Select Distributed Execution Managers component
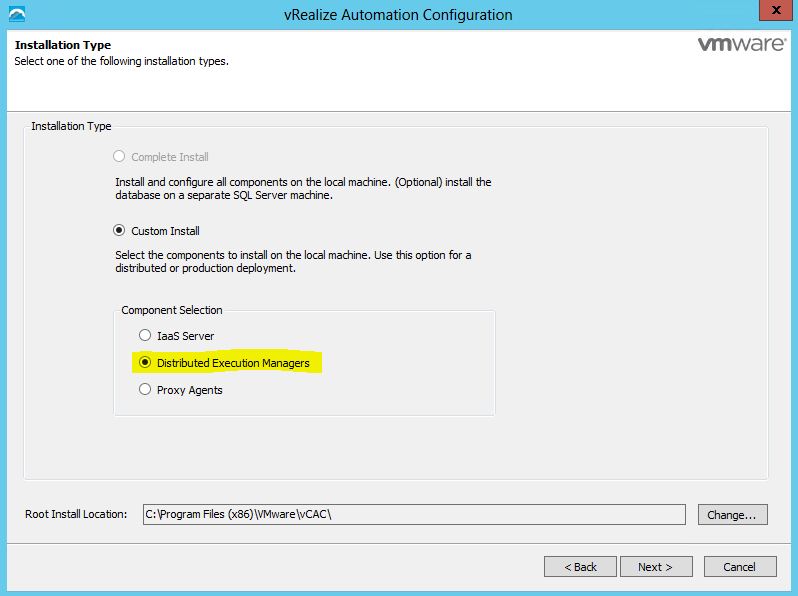This screenshot has width=798, height=596. (x=145, y=362)
